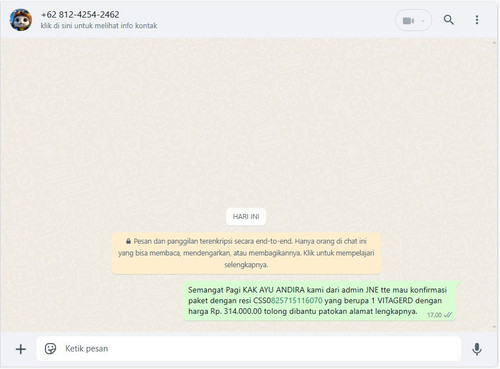Click the HARI INI date badge
500x369 pixels.
pyautogui.click(x=246, y=217)
